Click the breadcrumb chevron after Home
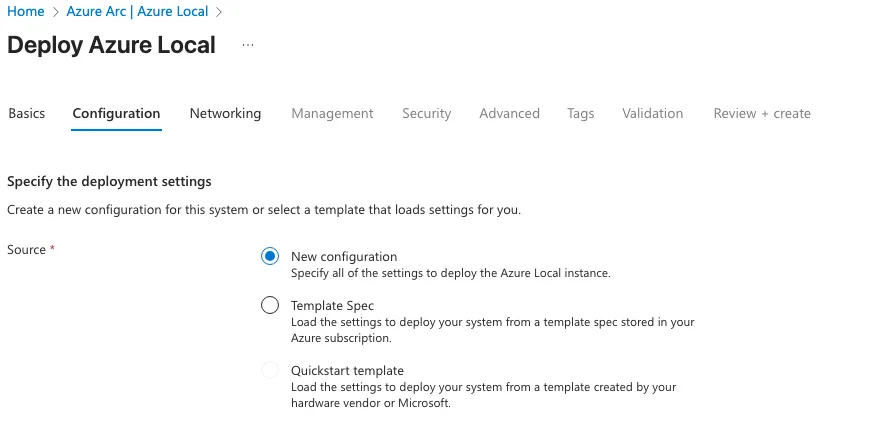Image resolution: width=877 pixels, height=427 pixels. (56, 12)
